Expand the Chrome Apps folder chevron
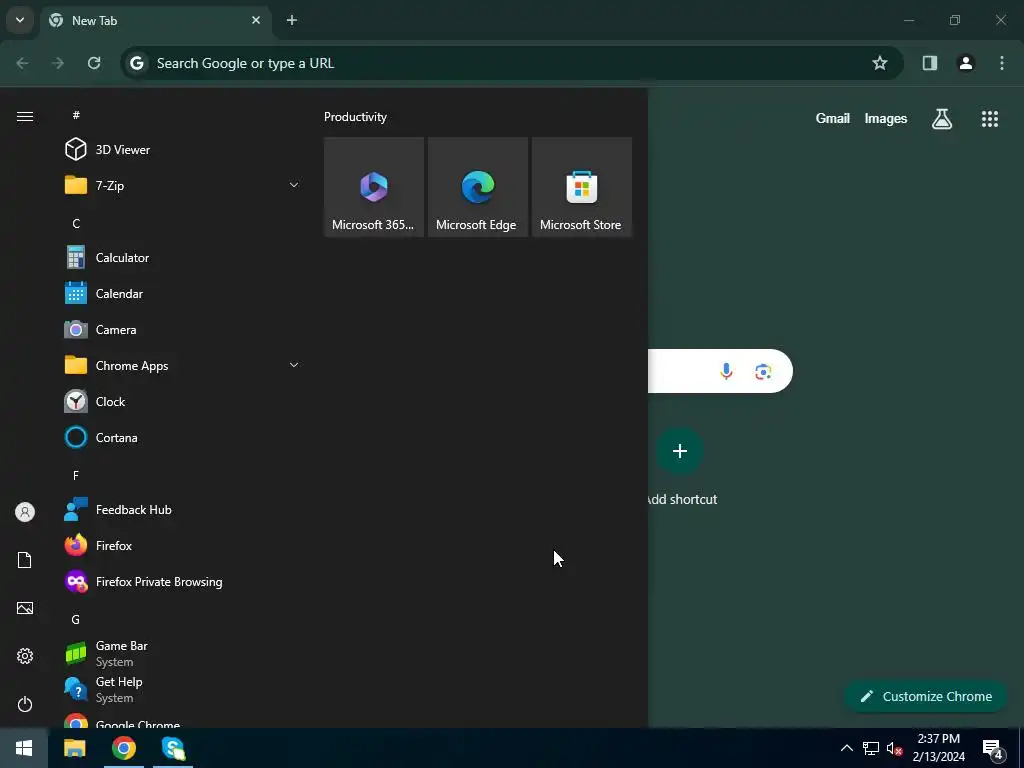This screenshot has width=1024, height=768. 294,365
